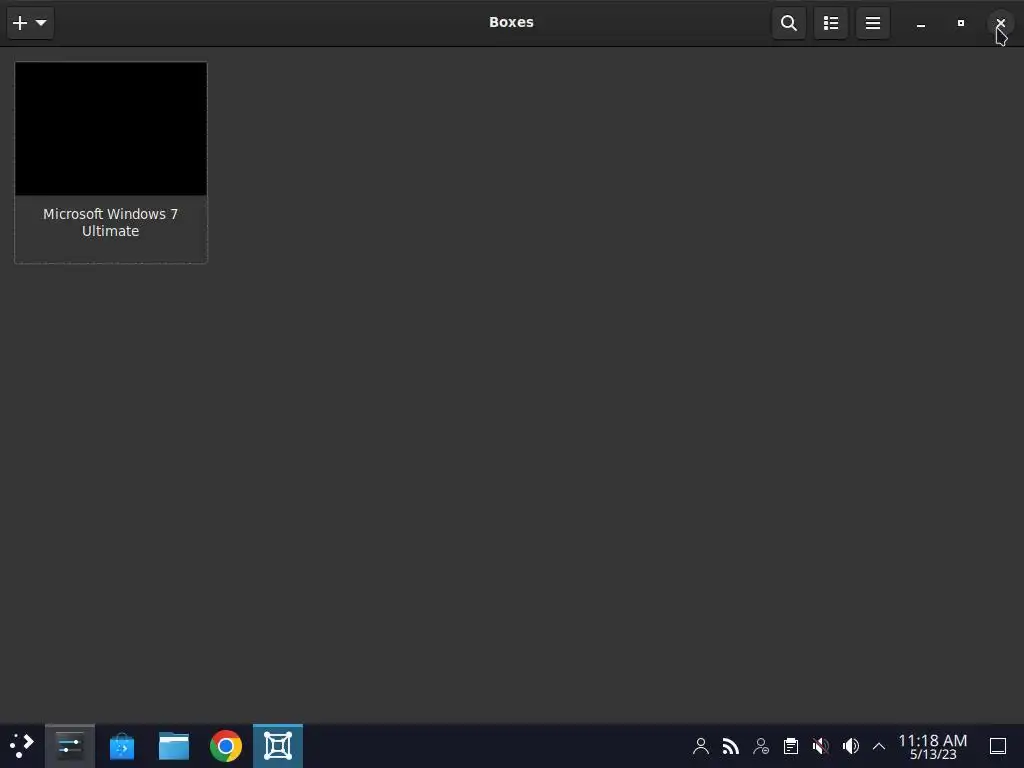Click the show desktop button
Image resolution: width=1024 pixels, height=768 pixels.
coord(998,746)
